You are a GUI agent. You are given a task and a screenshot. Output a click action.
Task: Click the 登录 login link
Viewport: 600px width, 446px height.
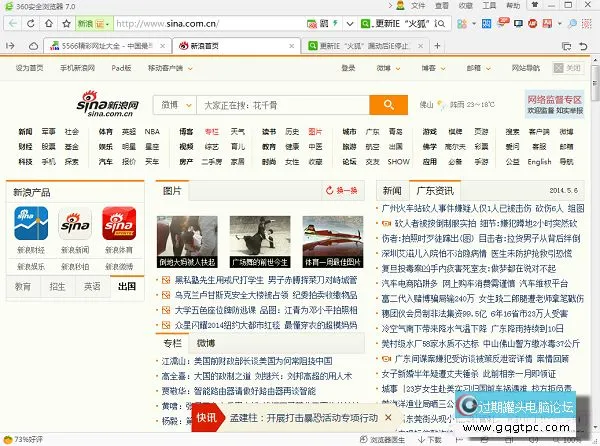click(348, 68)
